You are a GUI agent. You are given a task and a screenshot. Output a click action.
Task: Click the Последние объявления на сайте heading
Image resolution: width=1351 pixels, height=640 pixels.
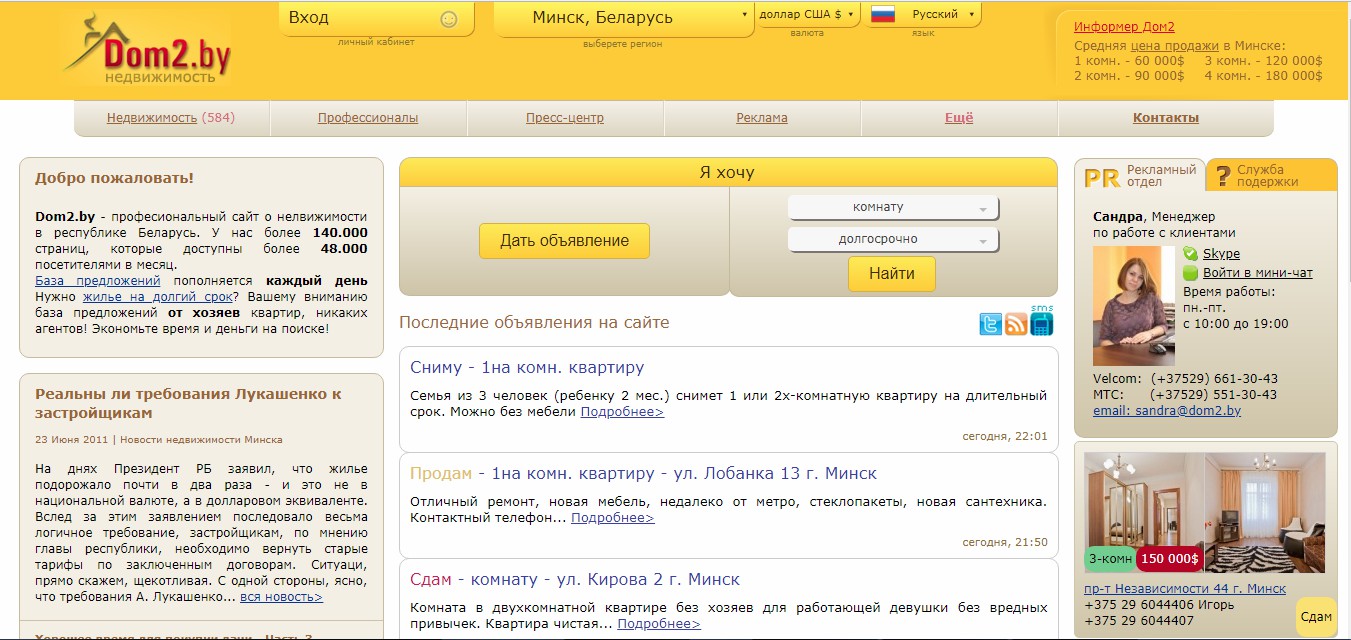pos(534,322)
